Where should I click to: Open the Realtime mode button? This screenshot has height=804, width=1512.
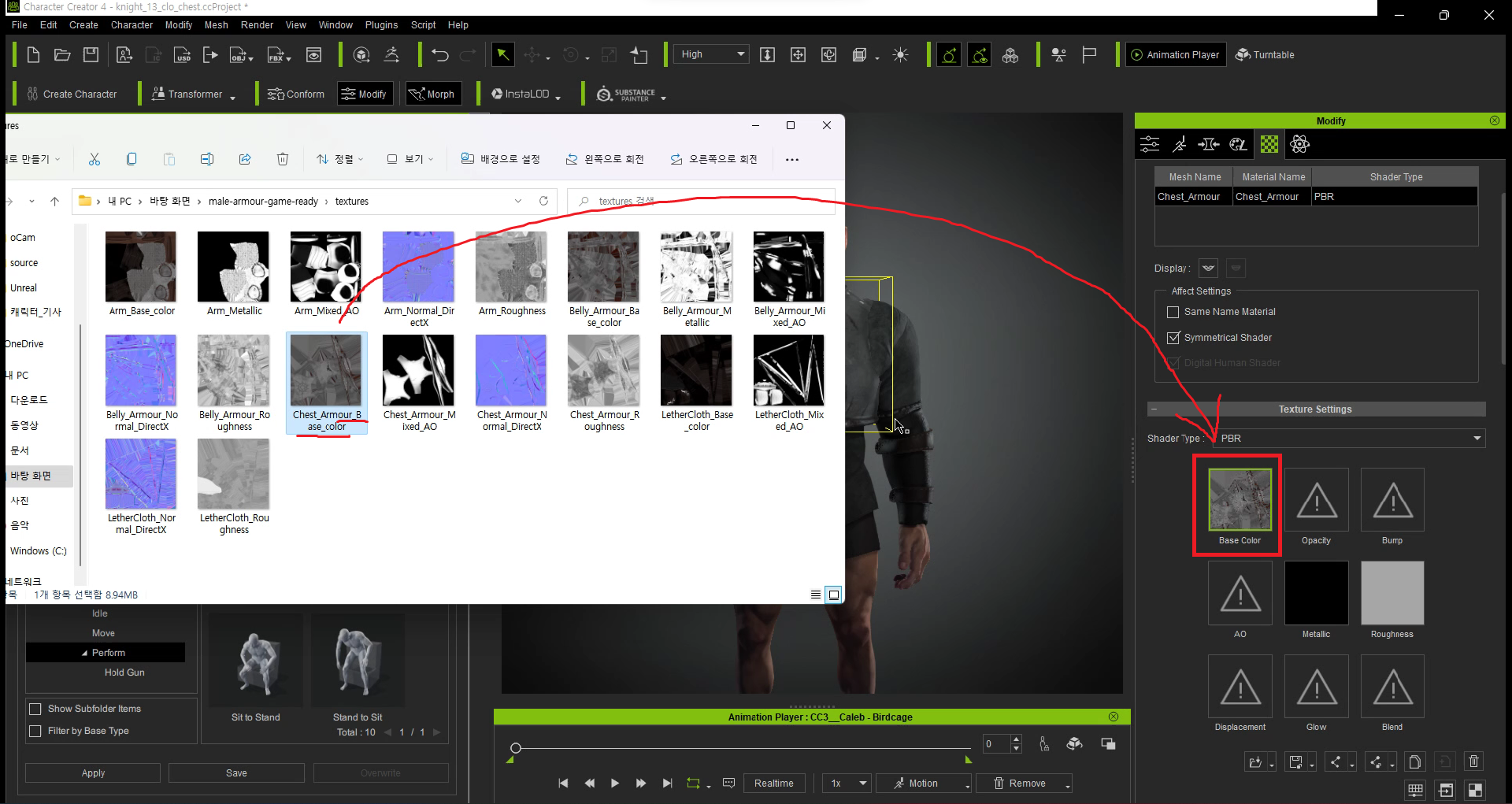tap(774, 784)
